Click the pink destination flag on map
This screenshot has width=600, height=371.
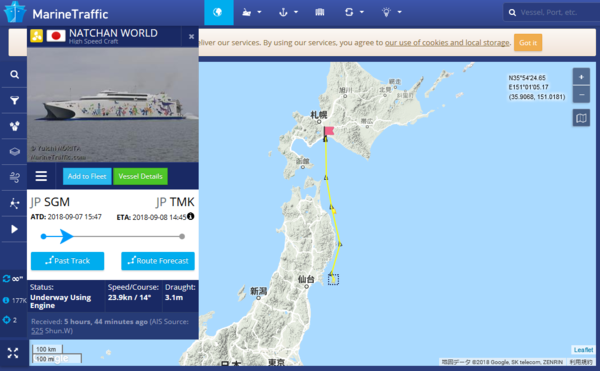pos(329,131)
